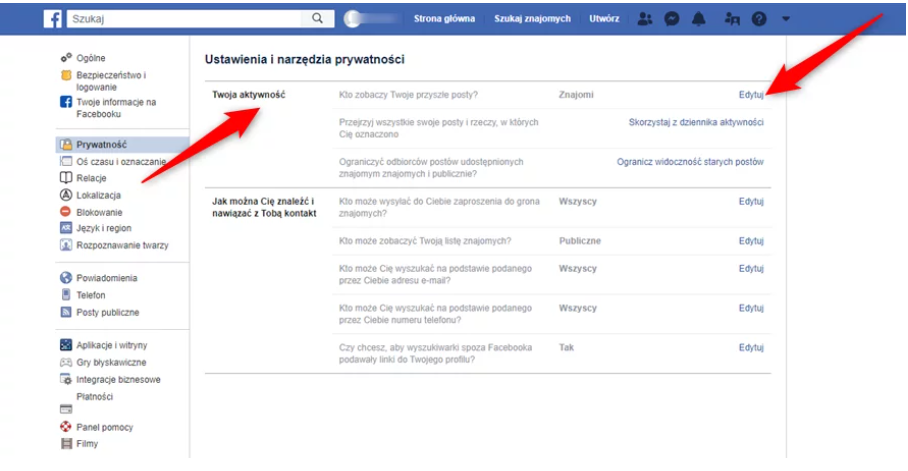The height and width of the screenshot is (471, 908).
Task: Click the 'Twoja aktywność' heading
Action: (249, 95)
